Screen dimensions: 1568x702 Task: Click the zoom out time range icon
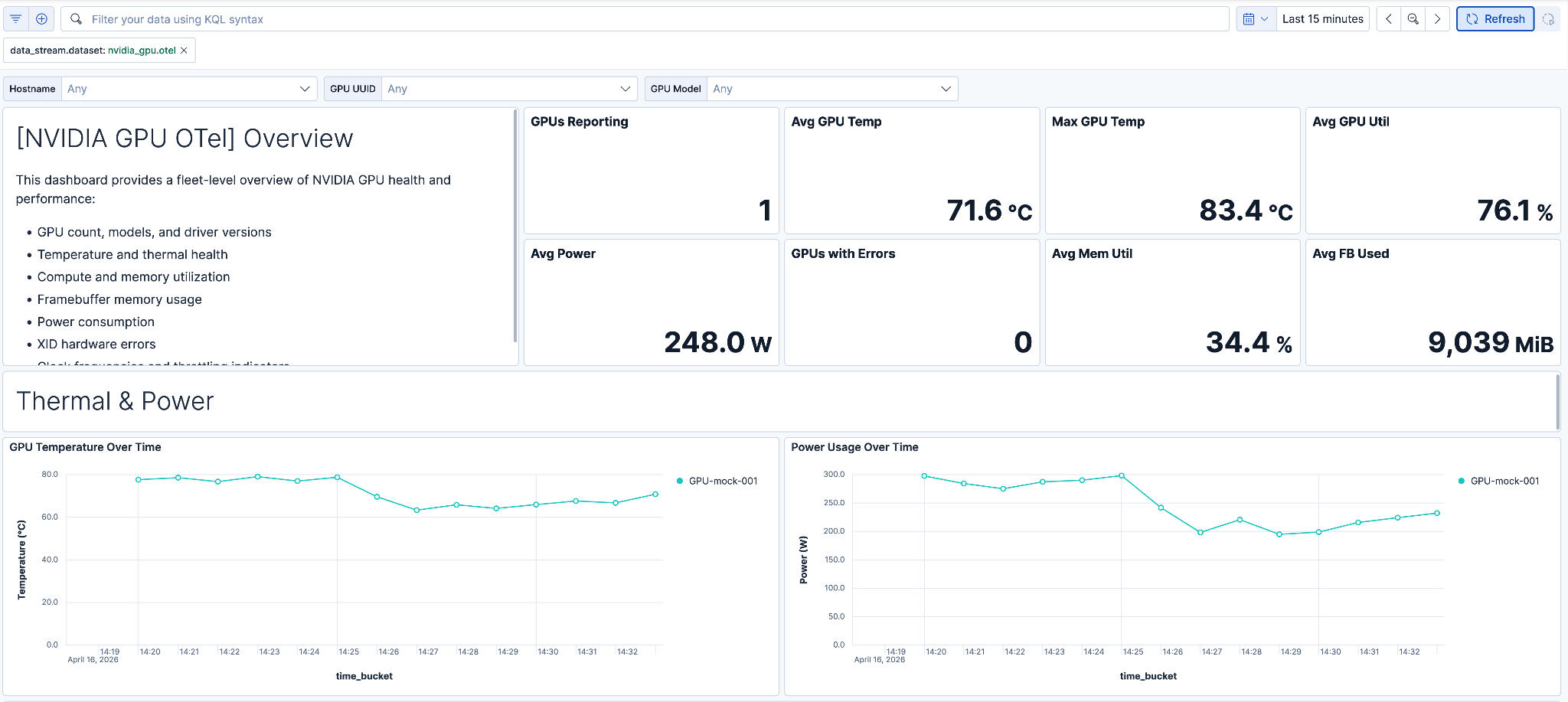(1413, 19)
